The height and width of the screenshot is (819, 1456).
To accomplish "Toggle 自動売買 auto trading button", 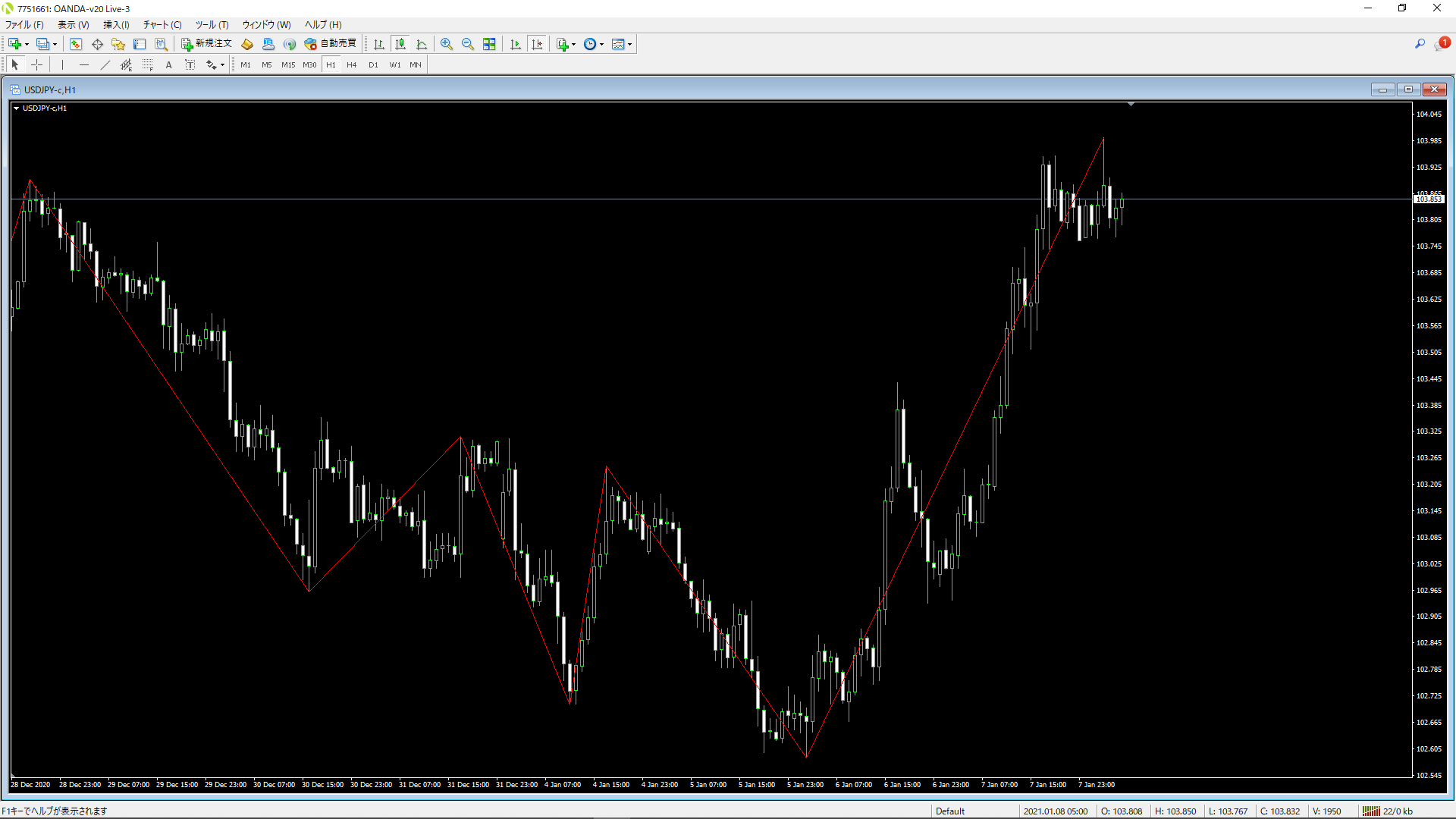I will (331, 44).
